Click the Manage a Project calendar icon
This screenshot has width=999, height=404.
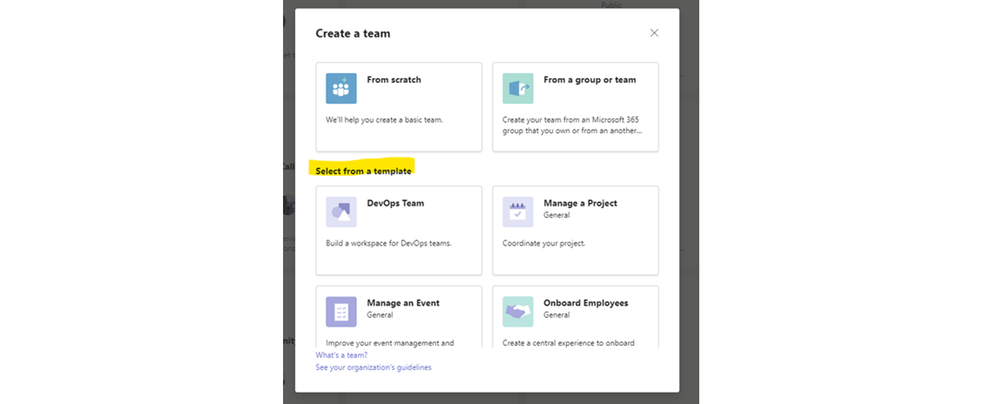click(517, 212)
